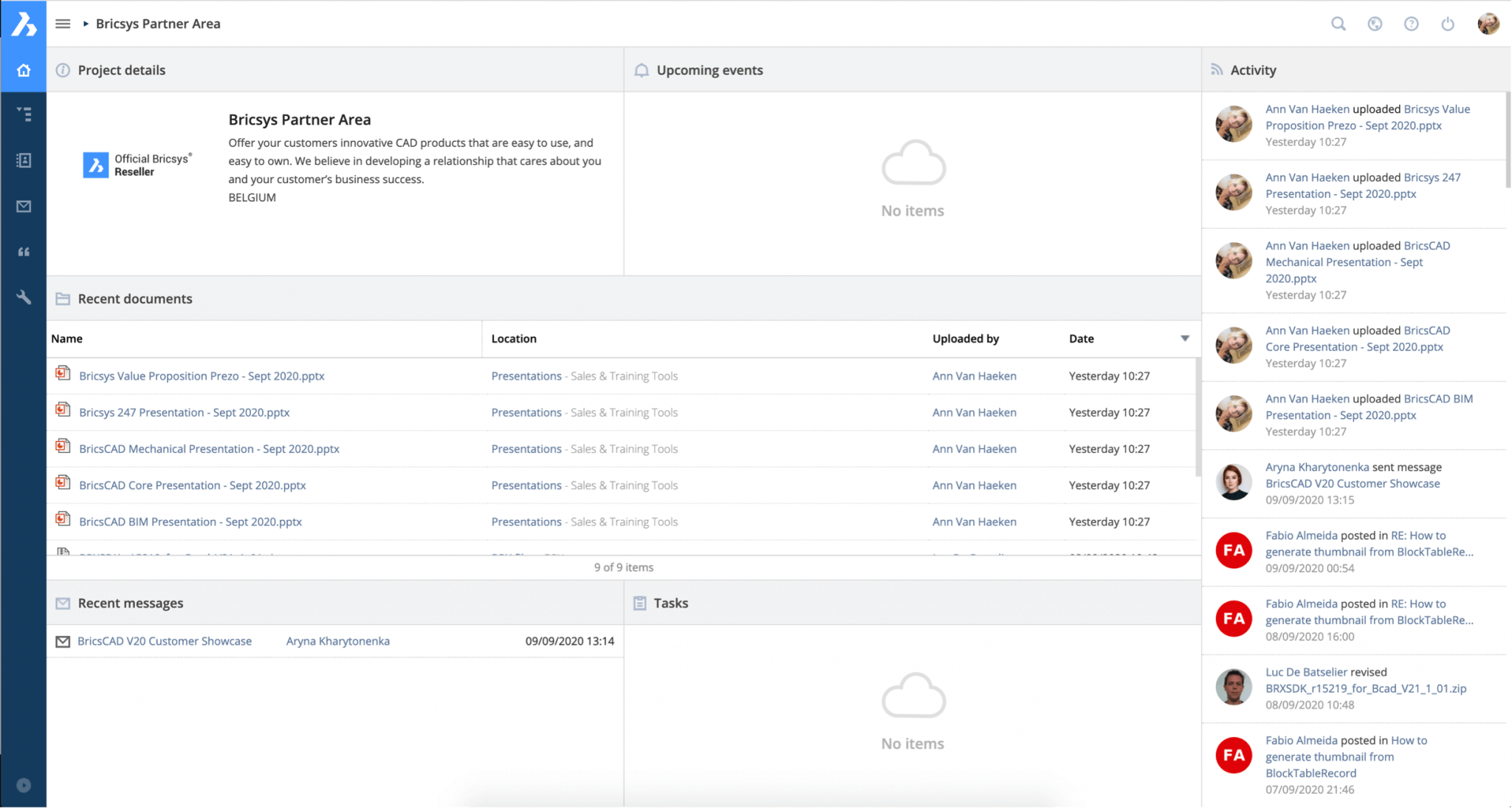Click the language globe icon

tap(1375, 24)
